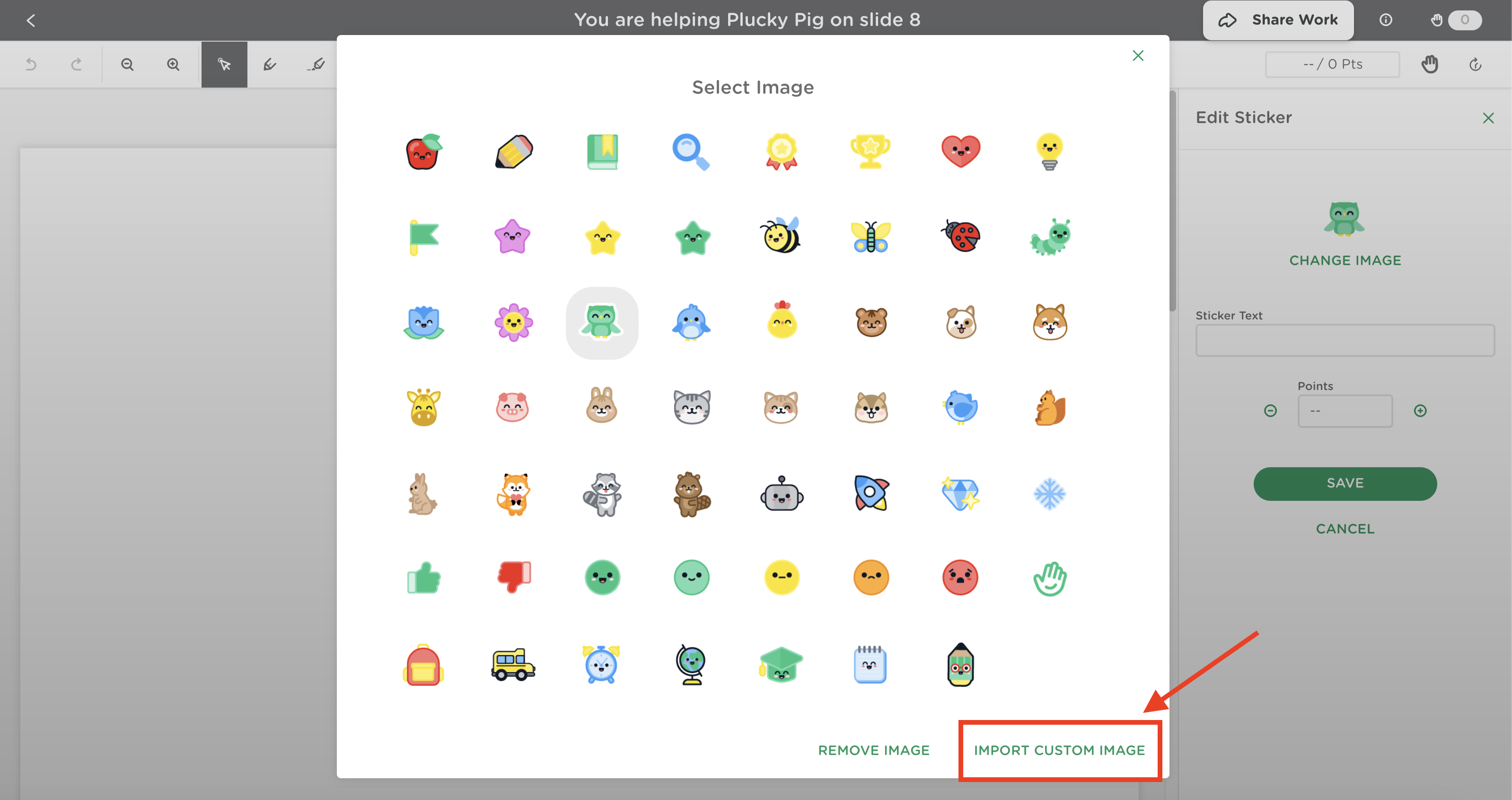Image resolution: width=1512 pixels, height=800 pixels.
Task: Click Remove Image
Action: point(873,750)
